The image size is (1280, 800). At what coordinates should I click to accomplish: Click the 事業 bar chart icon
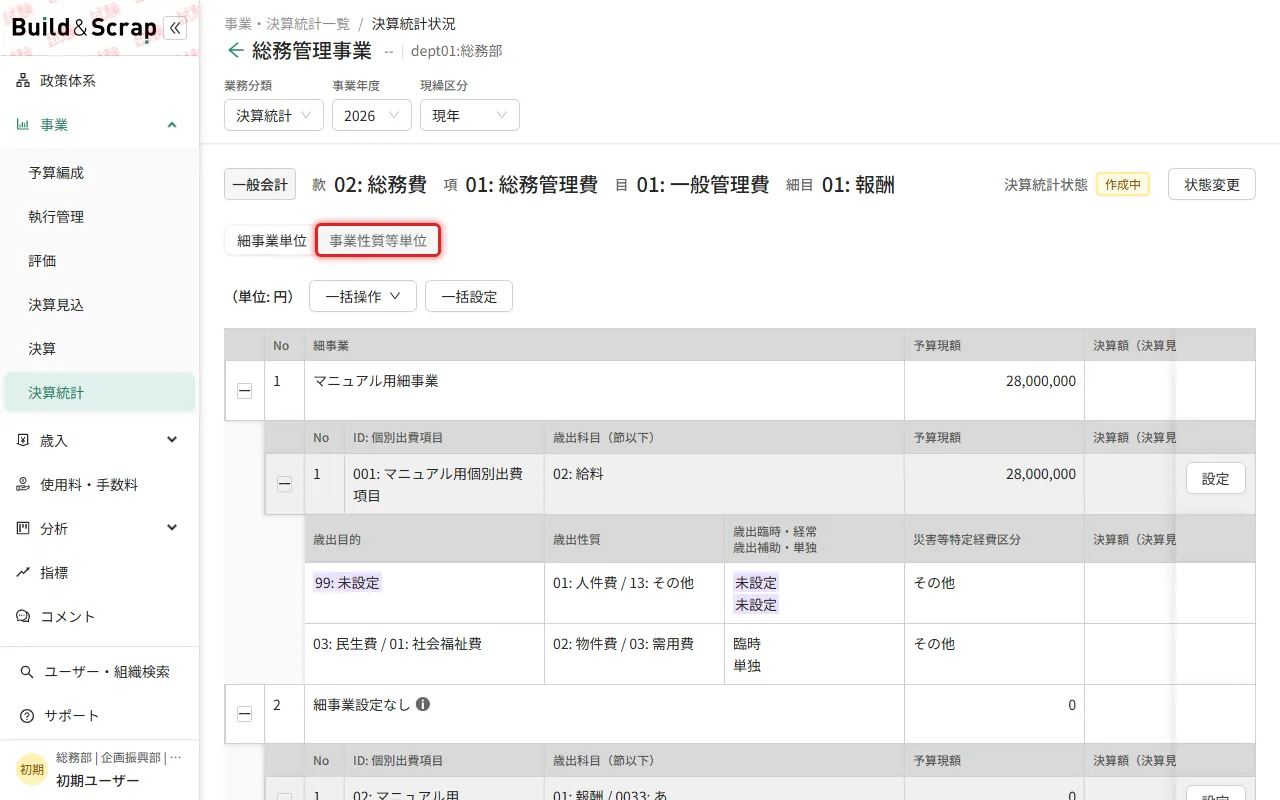pyautogui.click(x=23, y=125)
